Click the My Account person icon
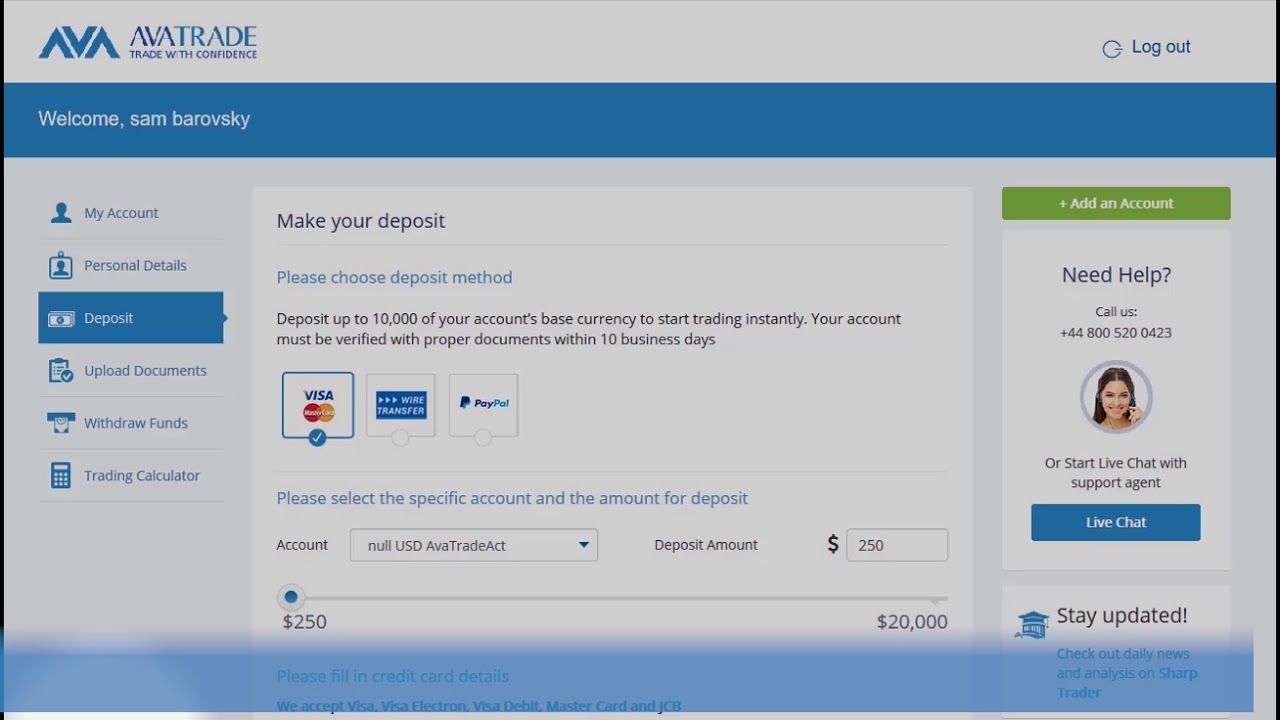The image size is (1280, 720). [x=61, y=213]
